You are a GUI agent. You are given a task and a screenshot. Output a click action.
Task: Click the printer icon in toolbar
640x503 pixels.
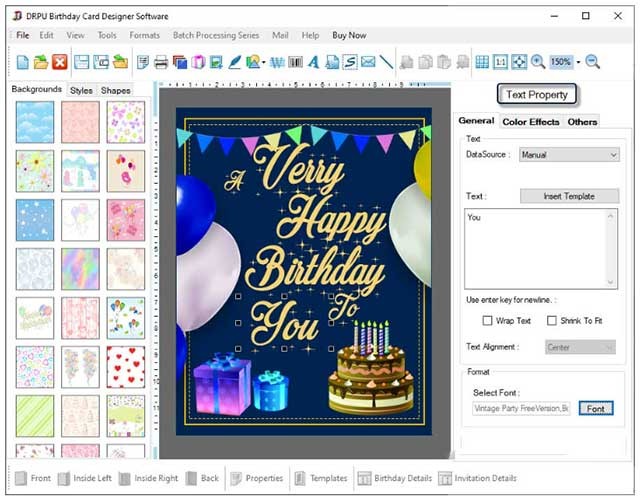(x=161, y=62)
